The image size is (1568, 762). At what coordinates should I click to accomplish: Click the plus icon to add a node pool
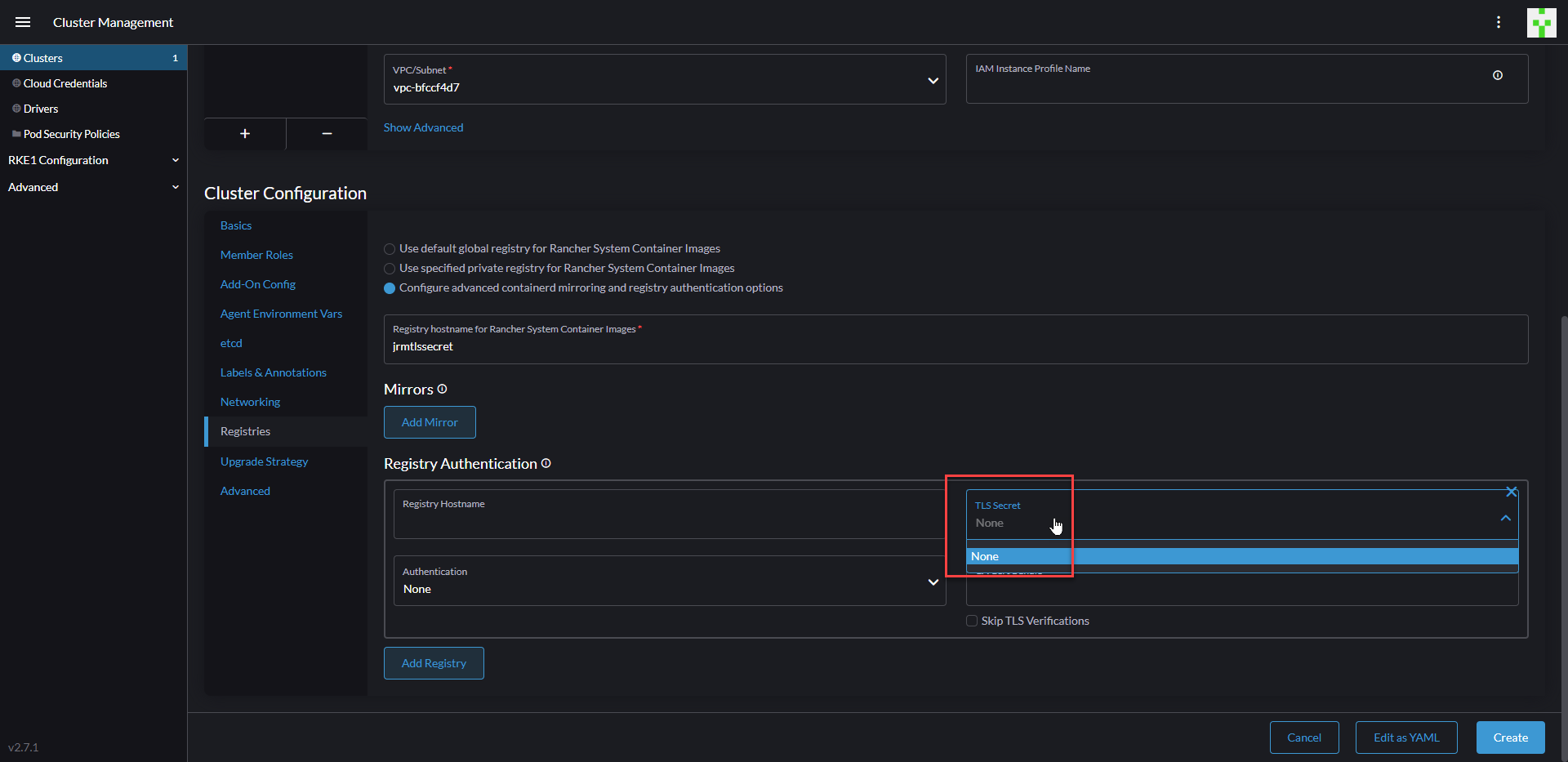point(245,133)
